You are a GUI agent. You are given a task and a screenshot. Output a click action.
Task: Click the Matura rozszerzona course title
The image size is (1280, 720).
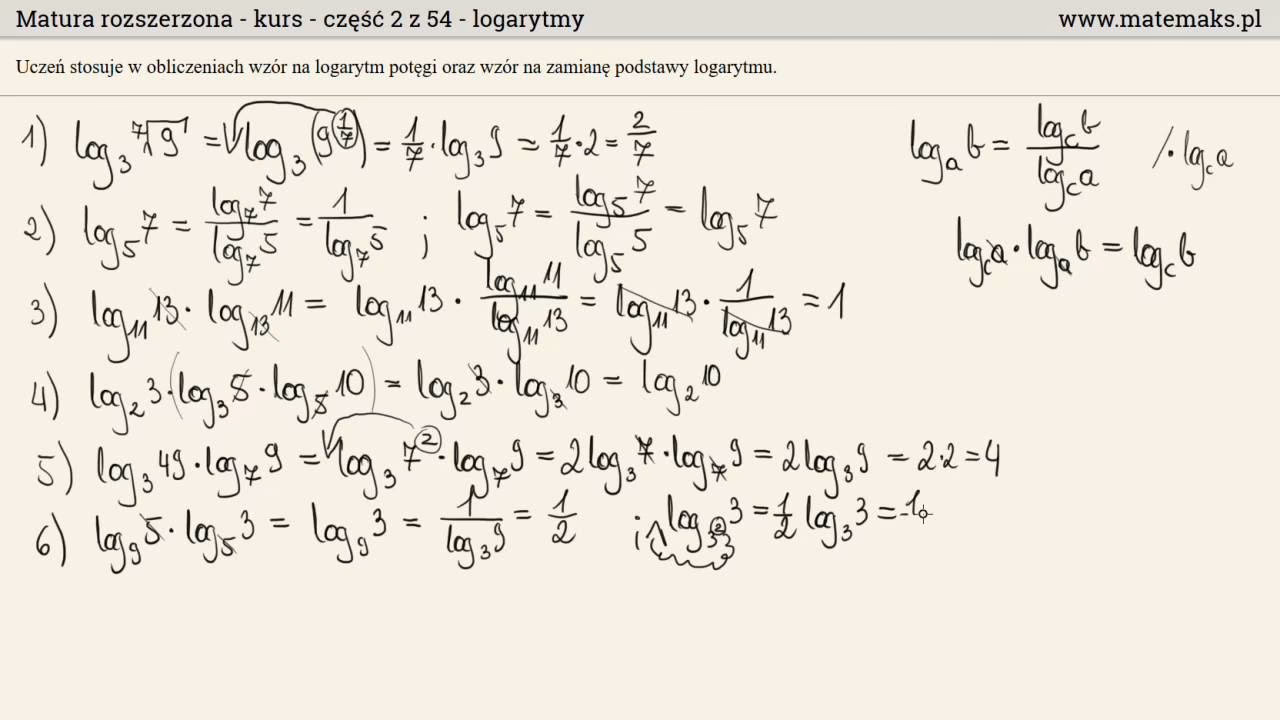301,19
